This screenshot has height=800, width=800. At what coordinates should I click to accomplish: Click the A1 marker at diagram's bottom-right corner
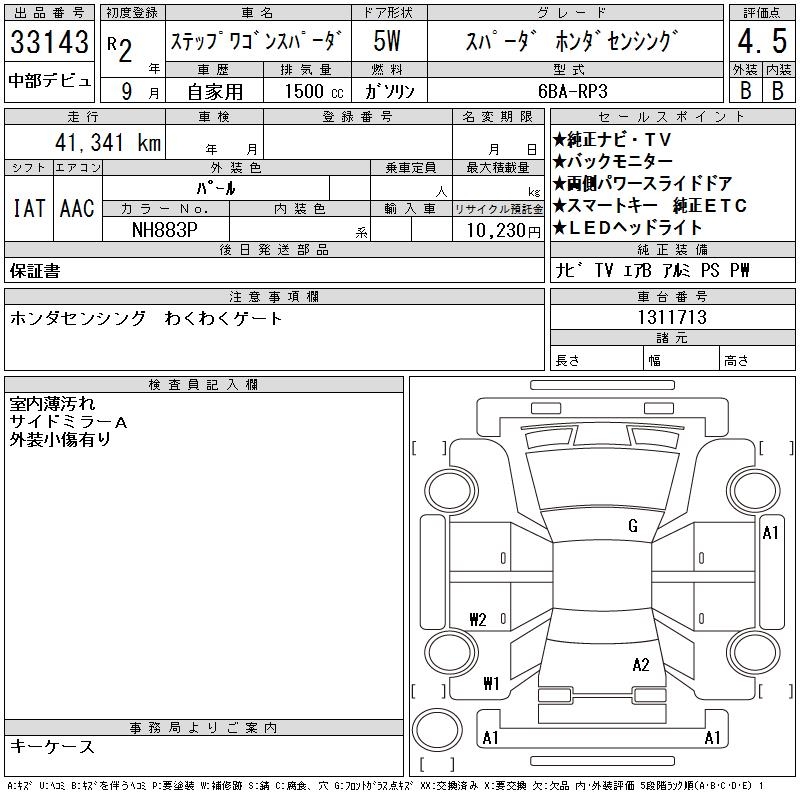[x=713, y=738]
